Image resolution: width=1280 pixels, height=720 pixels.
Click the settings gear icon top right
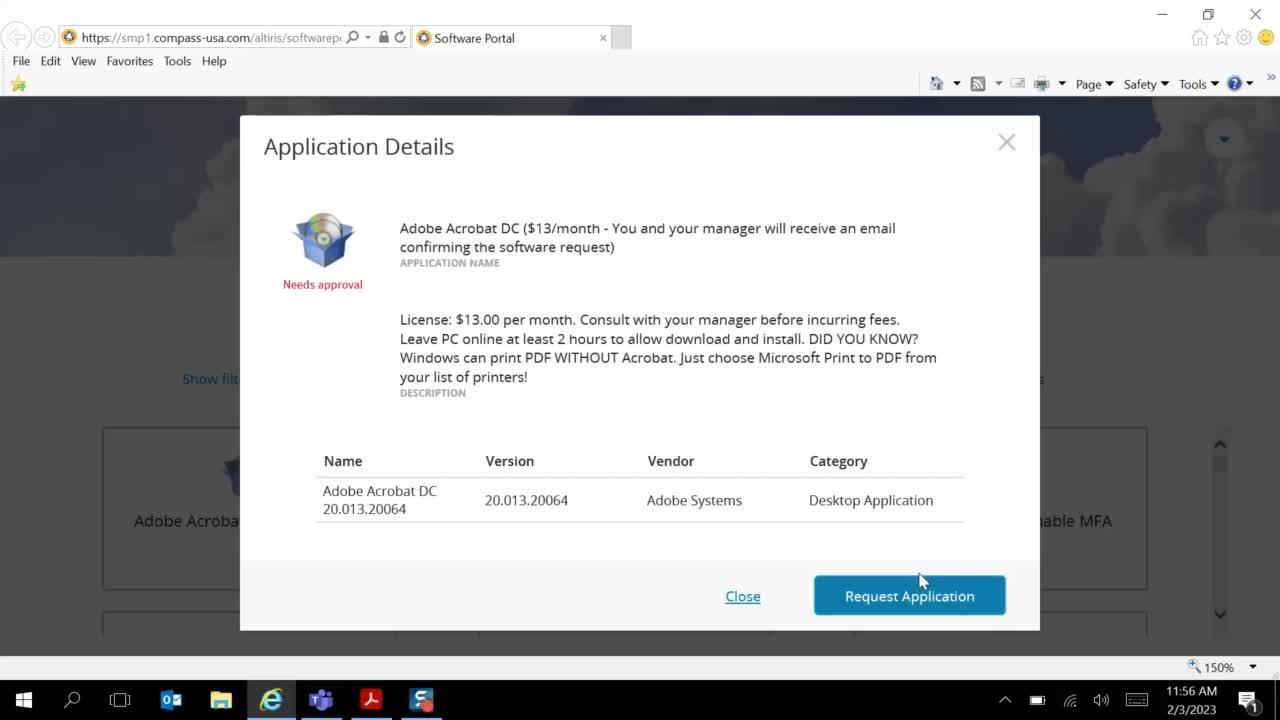click(x=1244, y=38)
